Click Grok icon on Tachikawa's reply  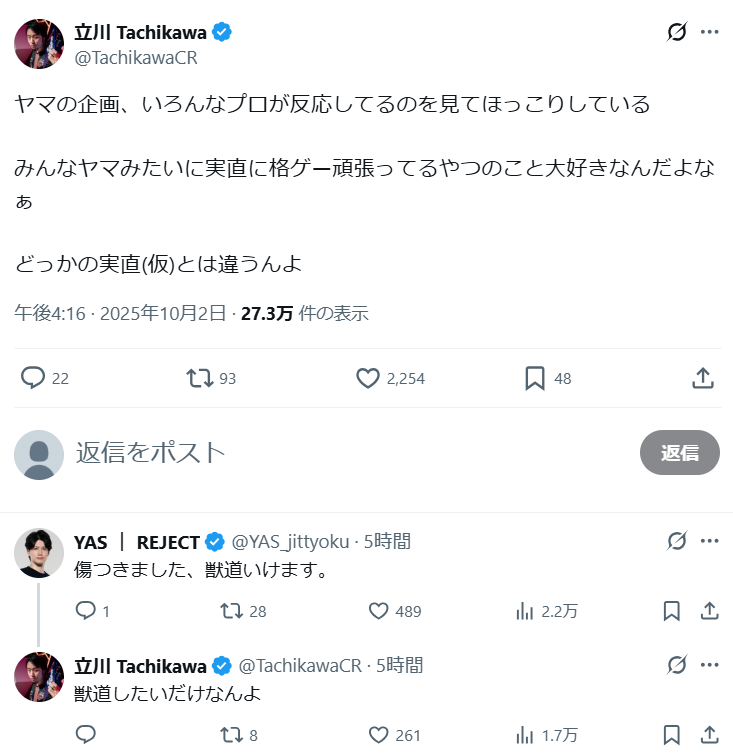coord(677,666)
